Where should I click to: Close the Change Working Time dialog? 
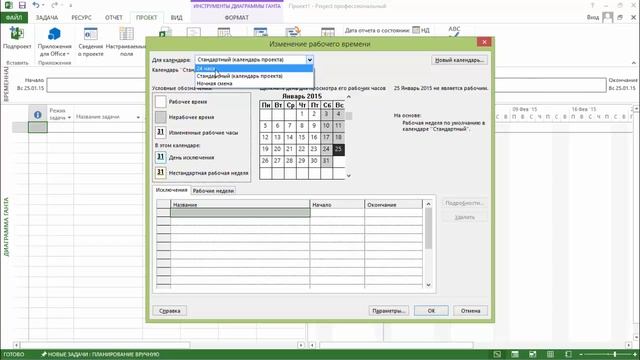484,42
